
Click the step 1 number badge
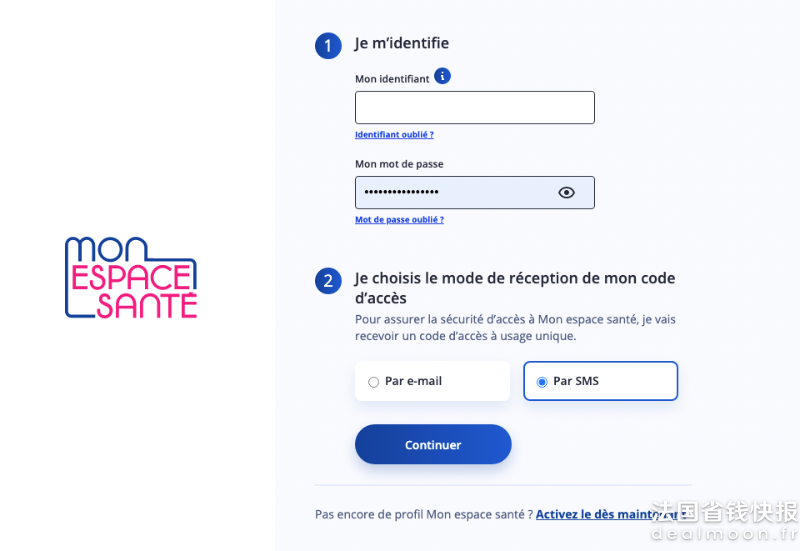tap(328, 45)
